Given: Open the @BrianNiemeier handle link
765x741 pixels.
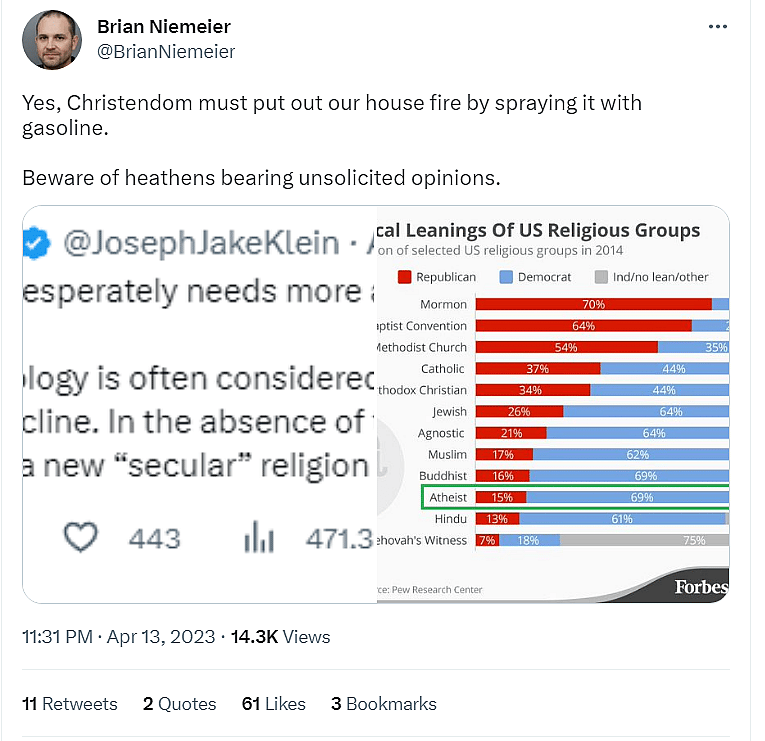Looking at the screenshot, I should point(165,51).
